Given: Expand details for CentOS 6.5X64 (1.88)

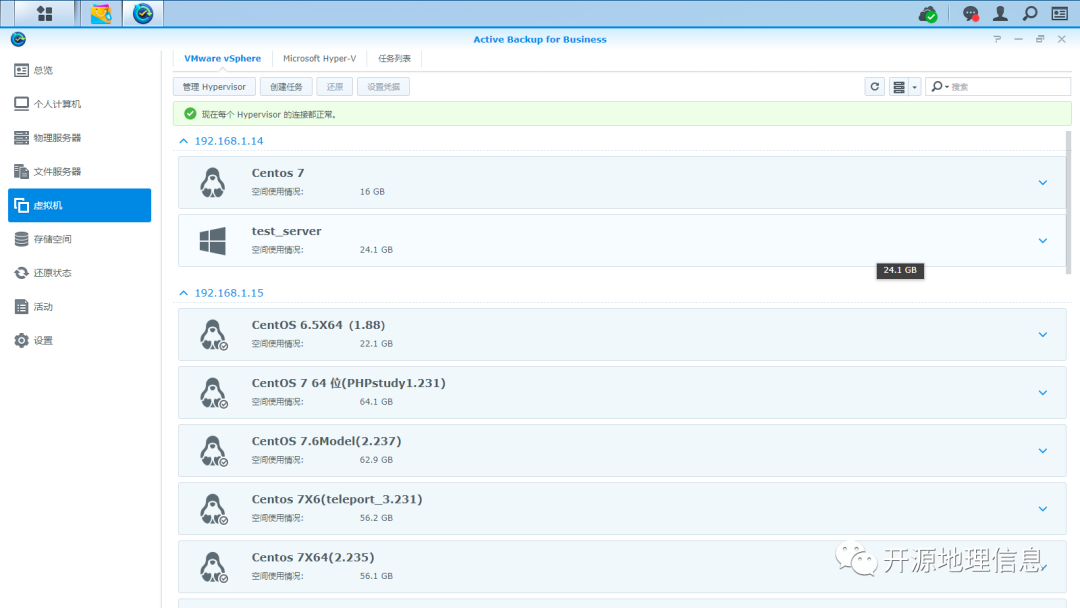Looking at the screenshot, I should pyautogui.click(x=1043, y=335).
